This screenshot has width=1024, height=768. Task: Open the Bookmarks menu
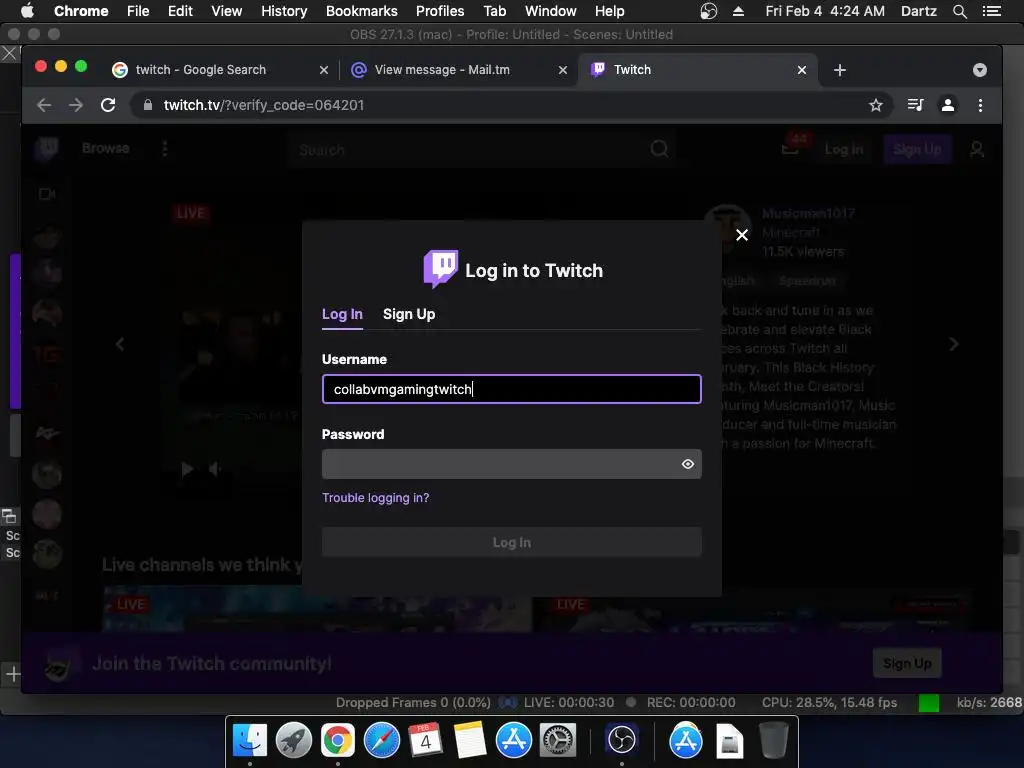point(362,11)
